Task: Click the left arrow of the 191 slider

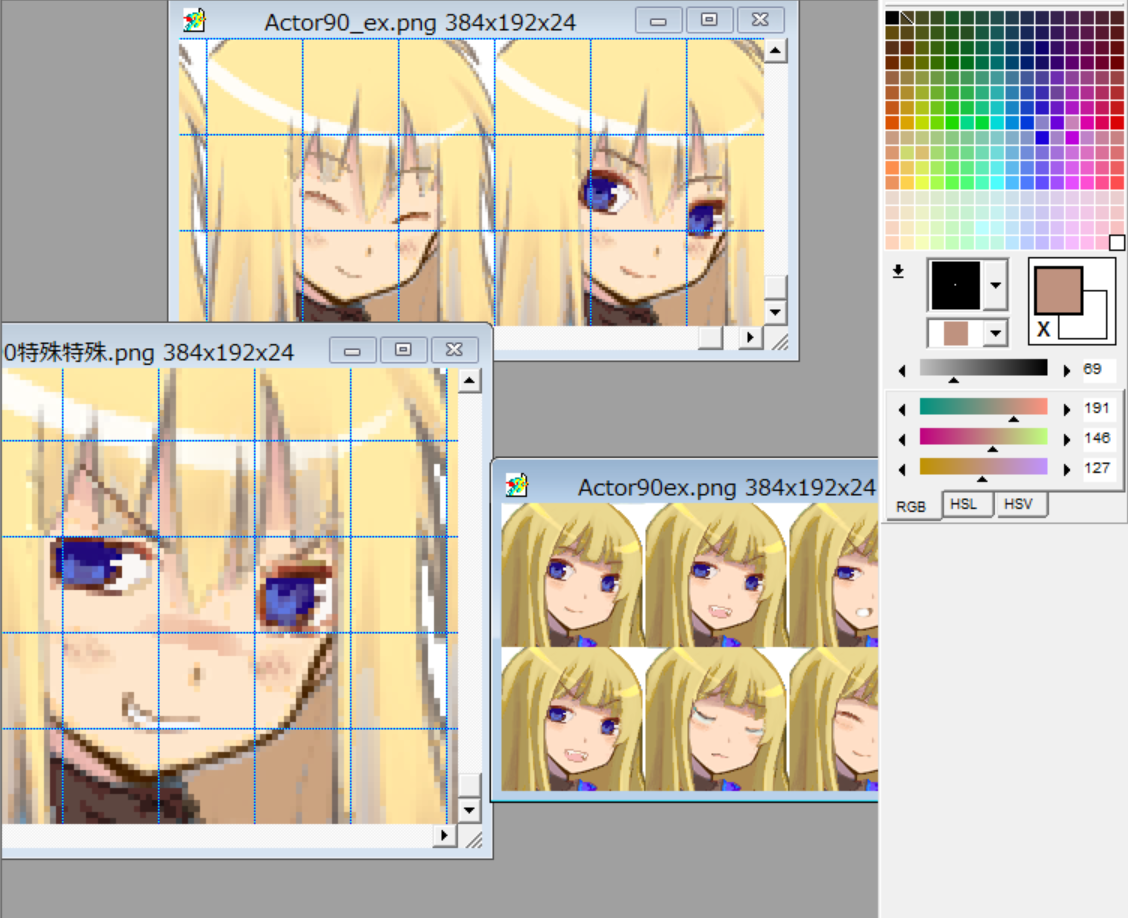Action: pyautogui.click(x=902, y=409)
